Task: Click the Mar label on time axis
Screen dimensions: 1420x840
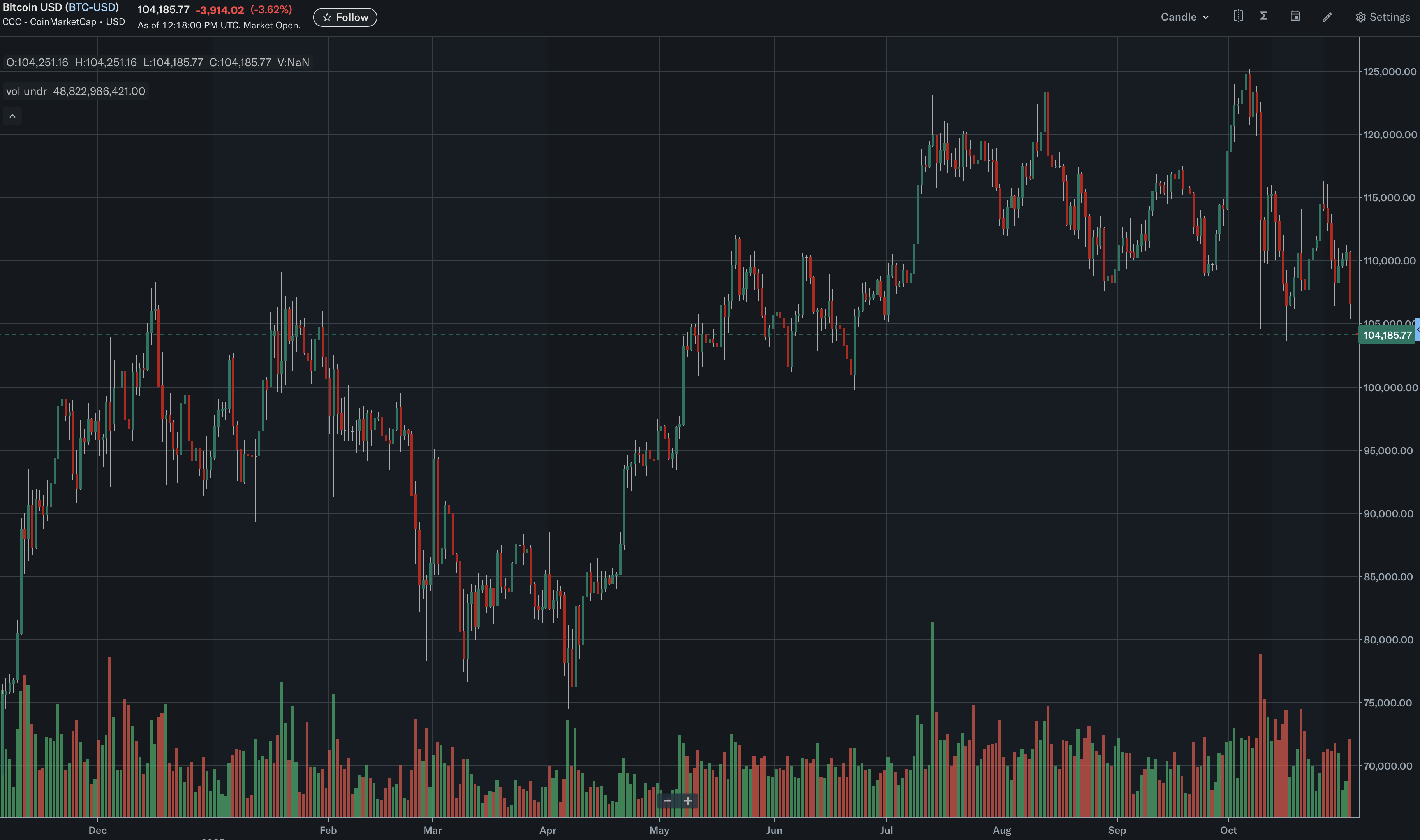Action: pyautogui.click(x=433, y=830)
